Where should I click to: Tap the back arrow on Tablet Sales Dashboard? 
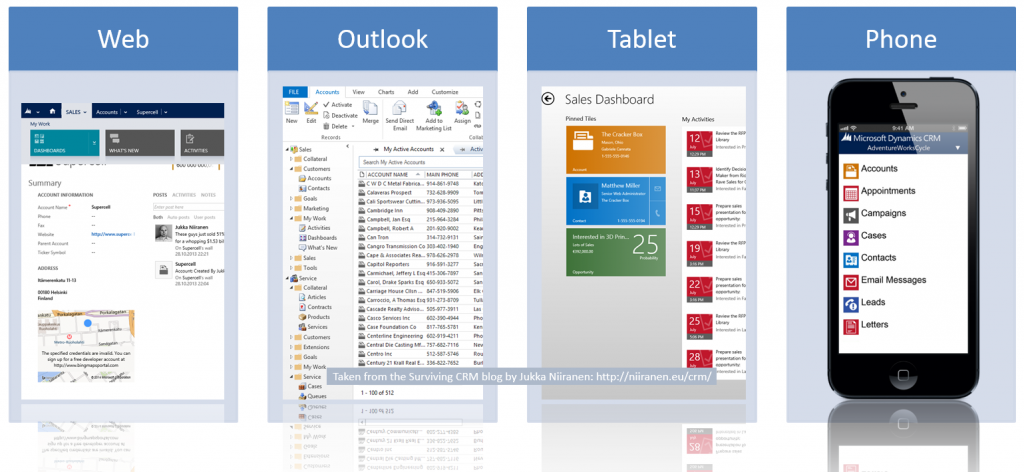pyautogui.click(x=548, y=99)
